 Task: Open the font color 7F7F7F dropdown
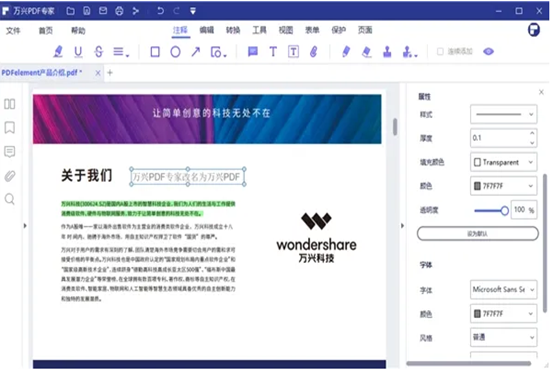tap(503, 313)
